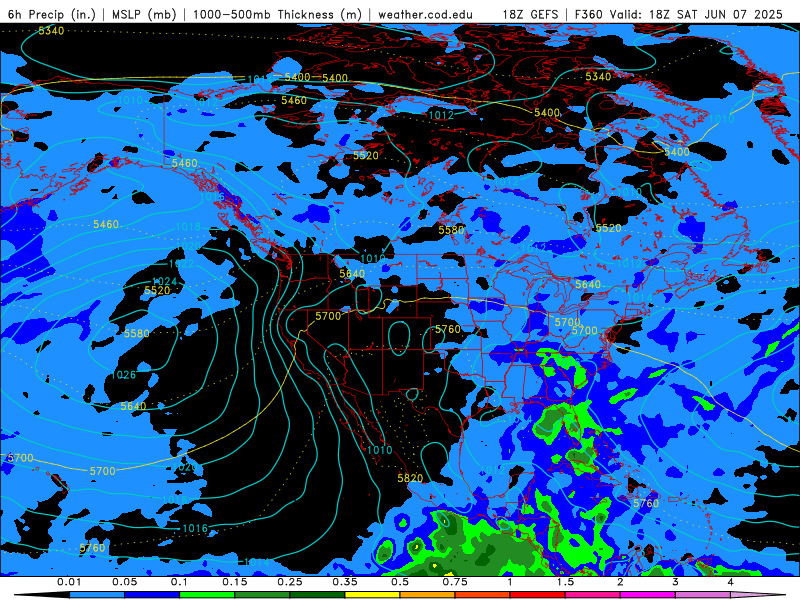The height and width of the screenshot is (600, 800).
Task: Click the '1000-500mb Thickness (m)' header label
Action: click(277, 14)
